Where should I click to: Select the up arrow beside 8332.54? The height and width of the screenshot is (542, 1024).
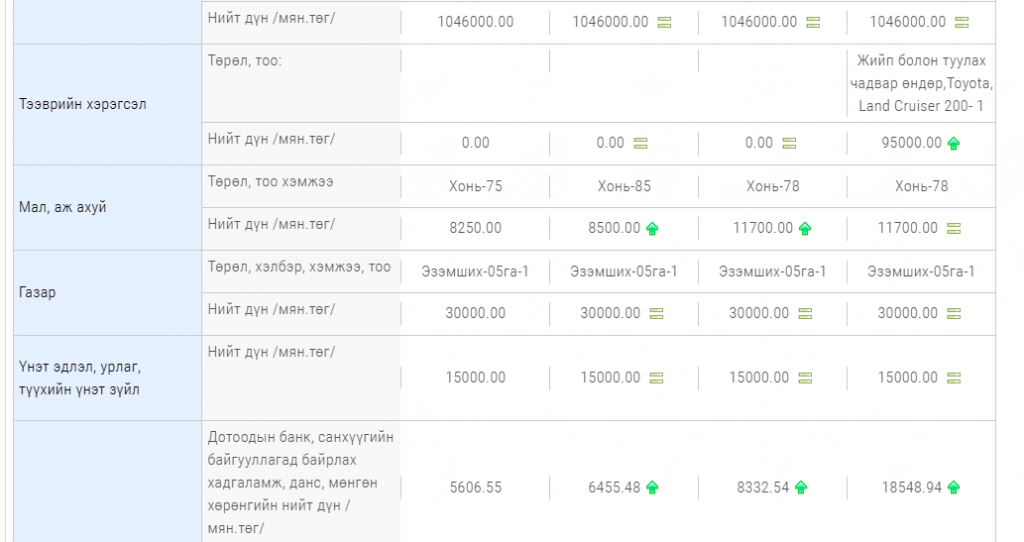tap(801, 488)
